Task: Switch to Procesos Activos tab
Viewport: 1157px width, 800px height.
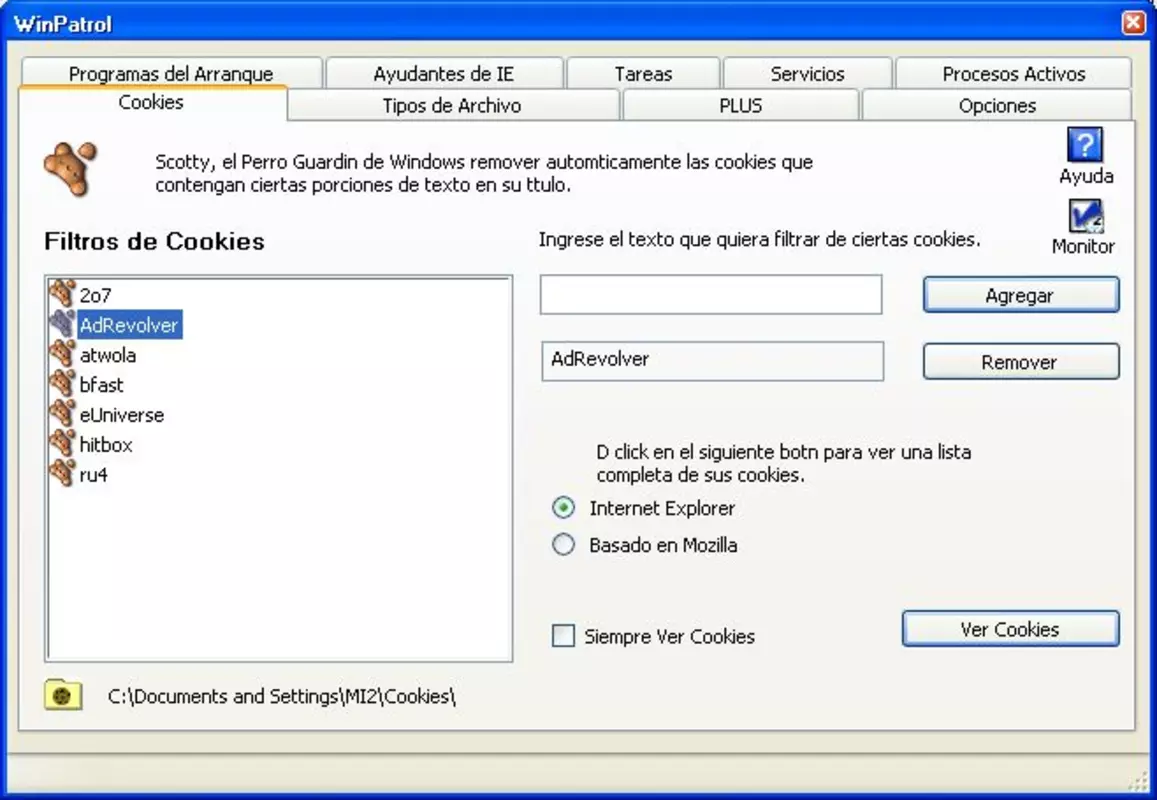Action: (x=1014, y=73)
